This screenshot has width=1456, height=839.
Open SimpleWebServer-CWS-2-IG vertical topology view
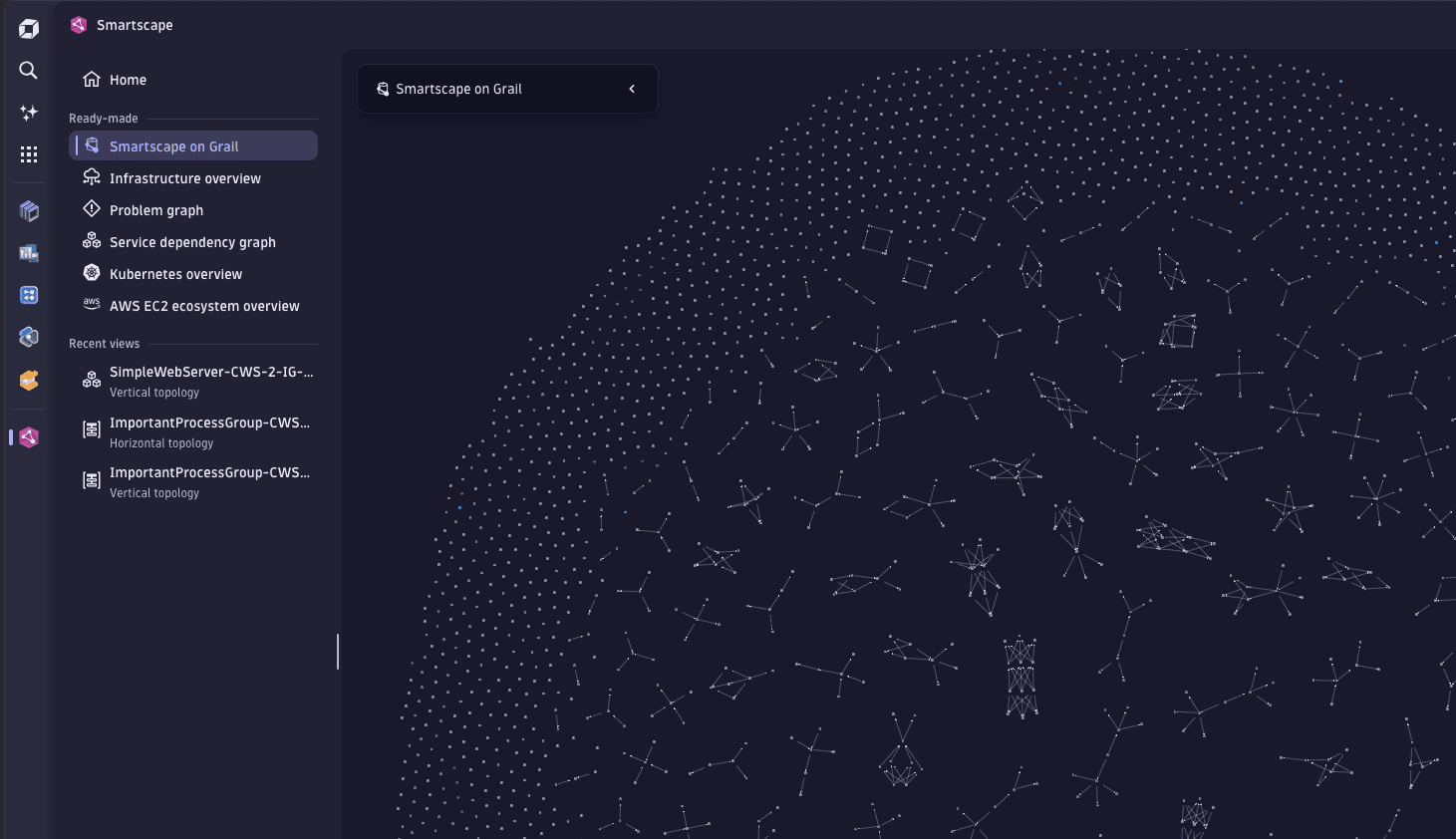[210, 381]
